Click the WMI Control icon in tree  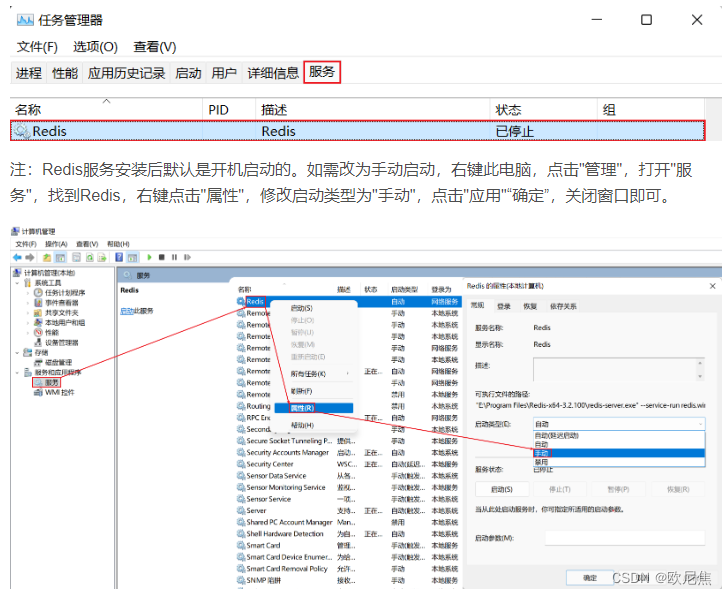pos(38,393)
